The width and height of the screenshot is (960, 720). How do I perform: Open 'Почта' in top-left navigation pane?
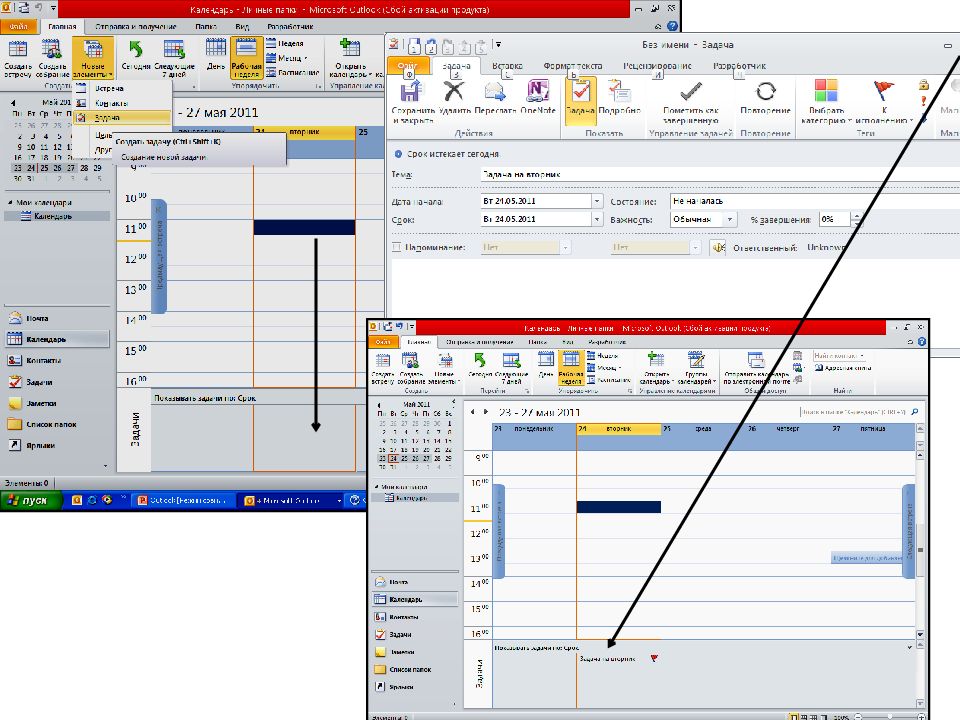pos(57,318)
